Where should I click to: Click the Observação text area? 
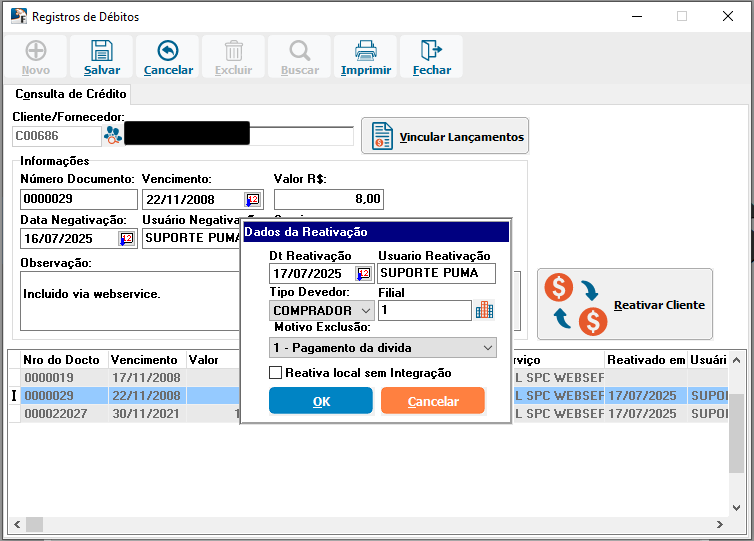(130, 301)
